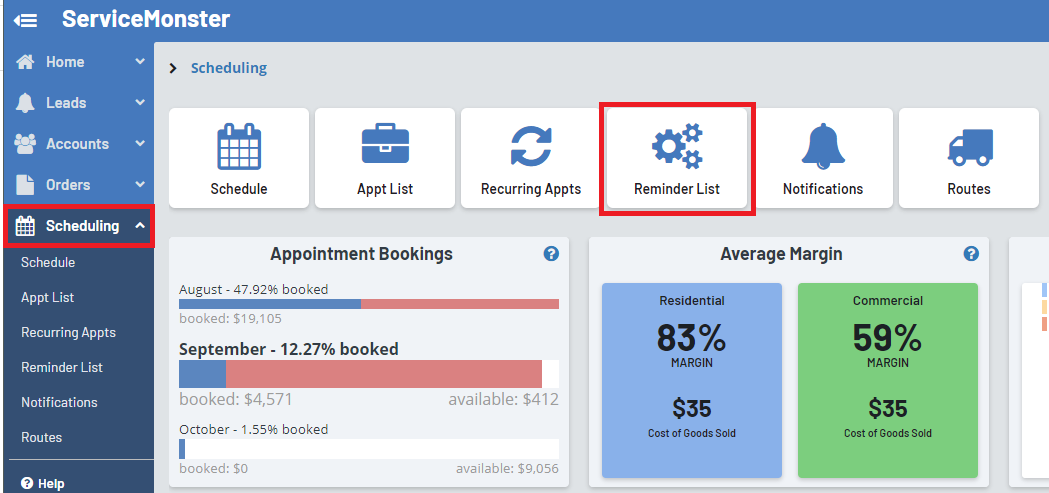The height and width of the screenshot is (493, 1049).
Task: Expand the Orders sidebar section
Action: tap(78, 185)
